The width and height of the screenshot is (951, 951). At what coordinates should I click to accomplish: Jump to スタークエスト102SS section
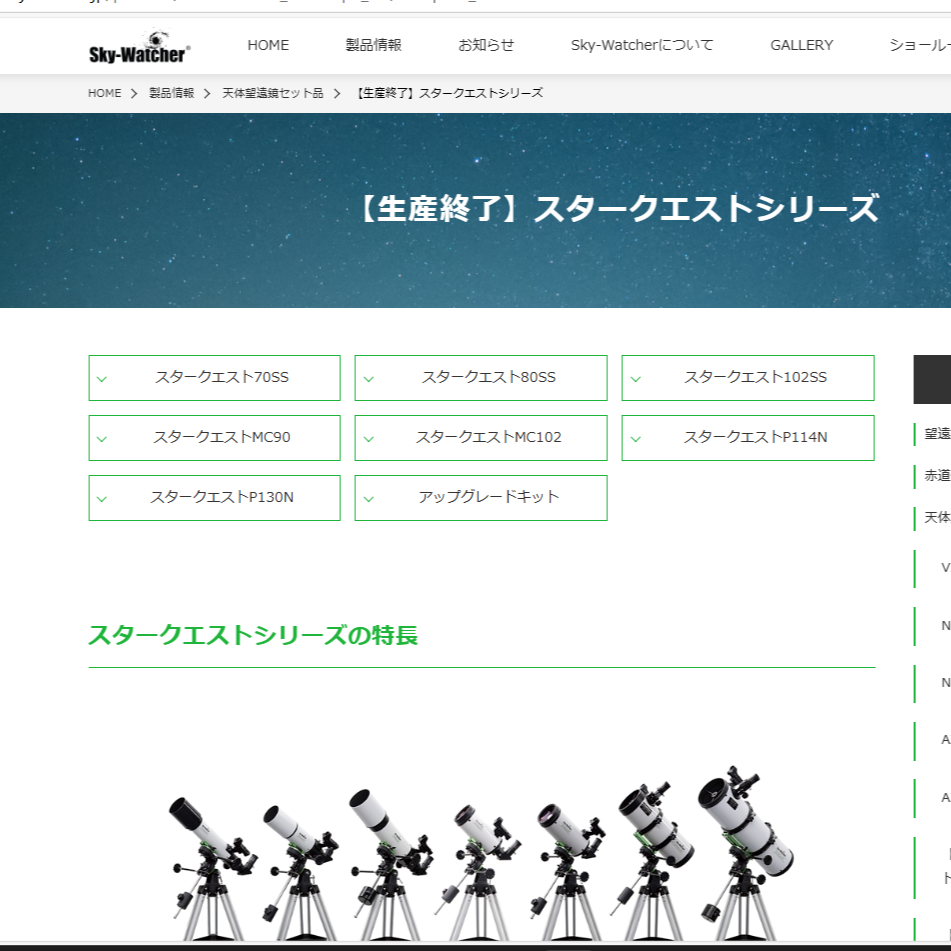click(748, 378)
